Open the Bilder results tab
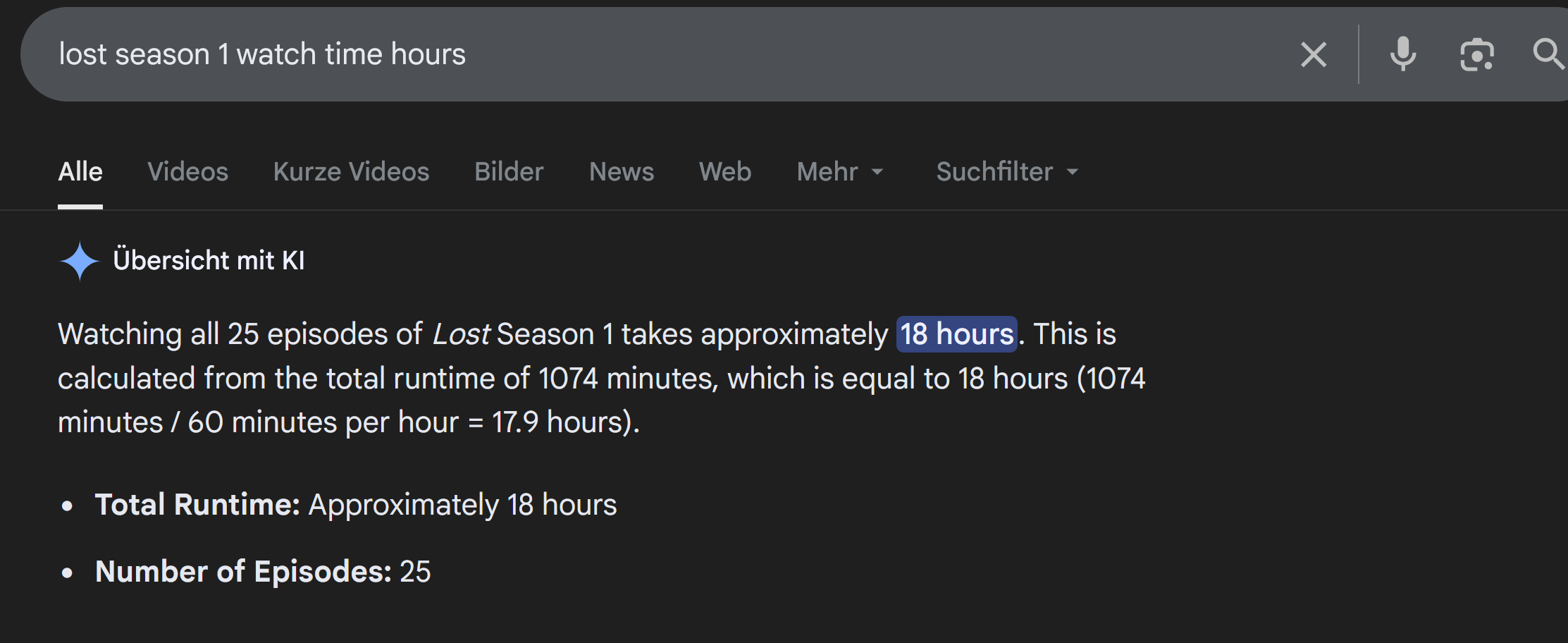 coord(509,171)
